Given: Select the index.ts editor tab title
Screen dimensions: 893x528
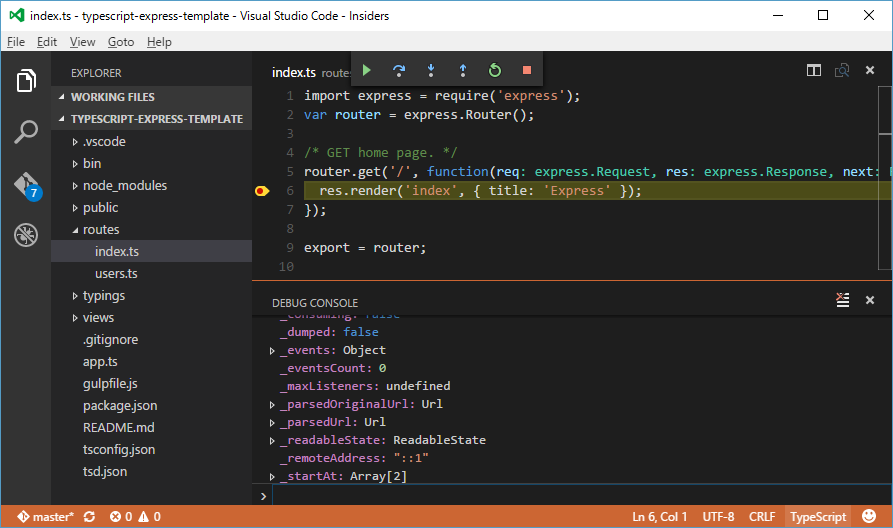Looking at the screenshot, I should pyautogui.click(x=294, y=72).
